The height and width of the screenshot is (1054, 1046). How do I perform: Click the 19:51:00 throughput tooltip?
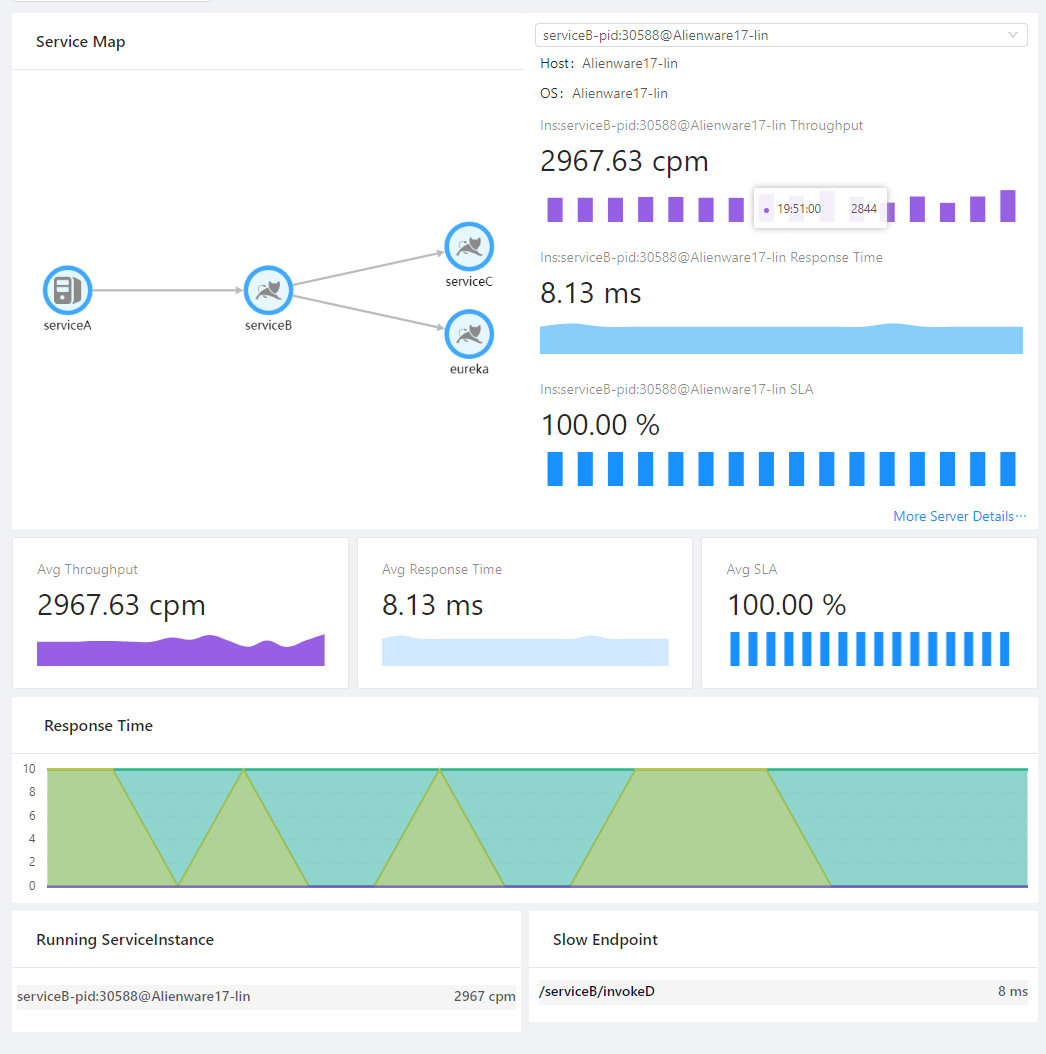coord(820,209)
